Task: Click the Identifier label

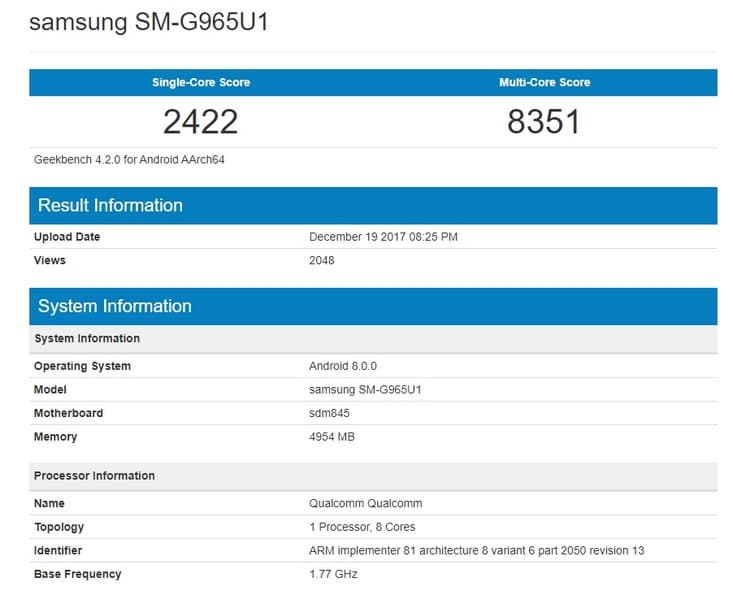Action: click(x=58, y=551)
